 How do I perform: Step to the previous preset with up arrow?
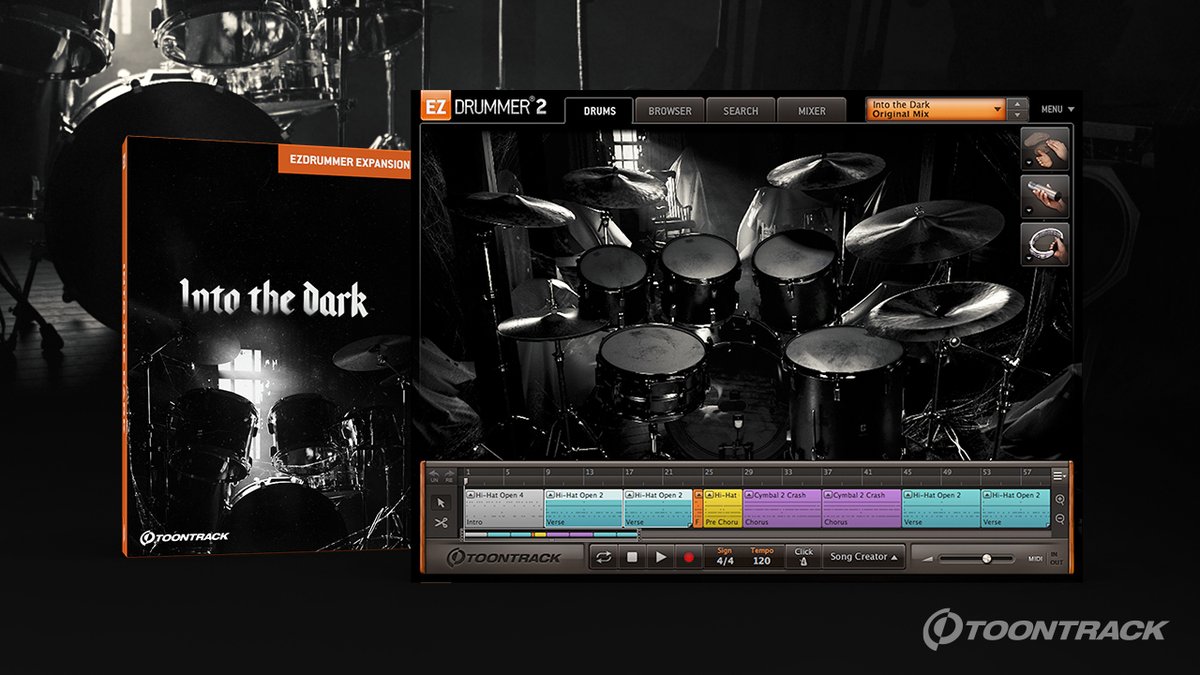pos(1017,104)
